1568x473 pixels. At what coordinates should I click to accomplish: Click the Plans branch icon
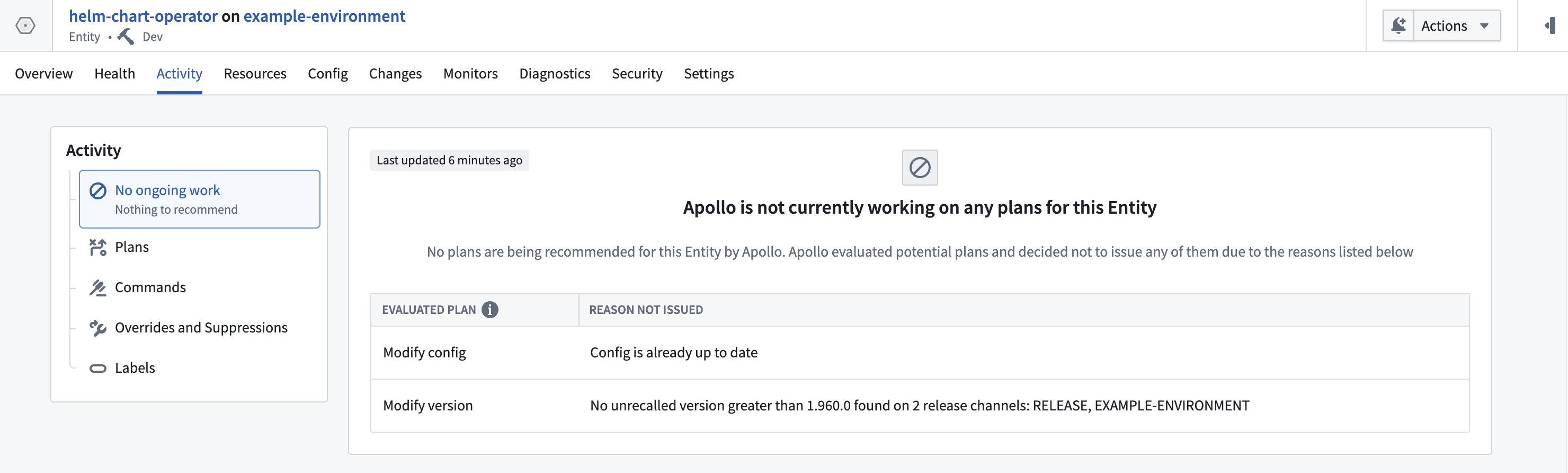click(97, 248)
